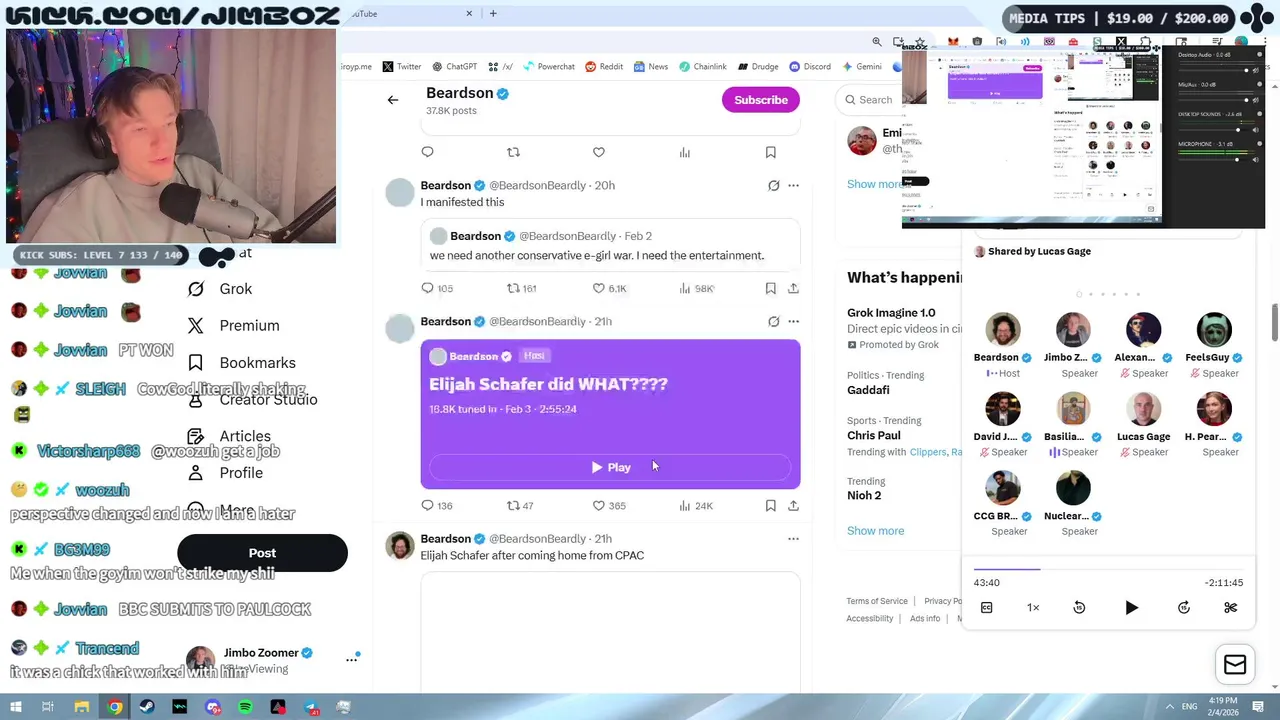Image resolution: width=1280 pixels, height=720 pixels.
Task: Open the Drudge bookmark
Action: [758, 67]
